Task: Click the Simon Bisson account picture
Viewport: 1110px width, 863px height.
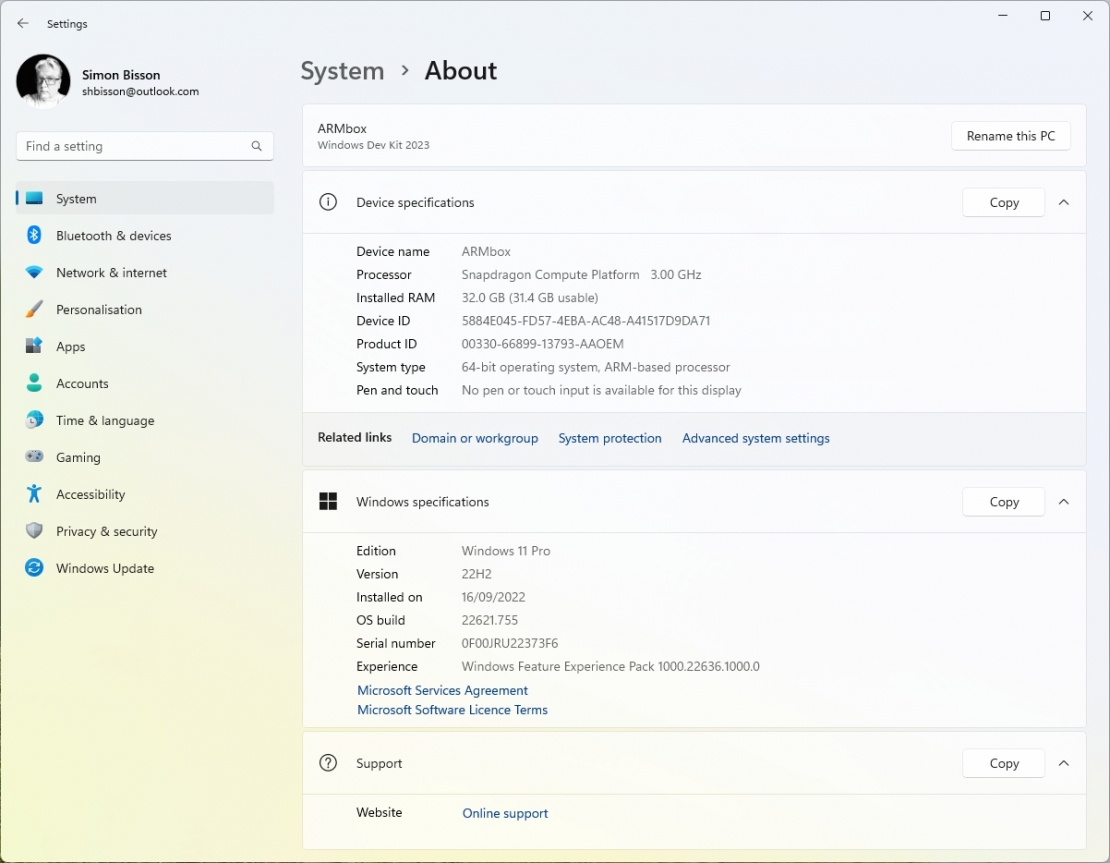Action: [42, 80]
